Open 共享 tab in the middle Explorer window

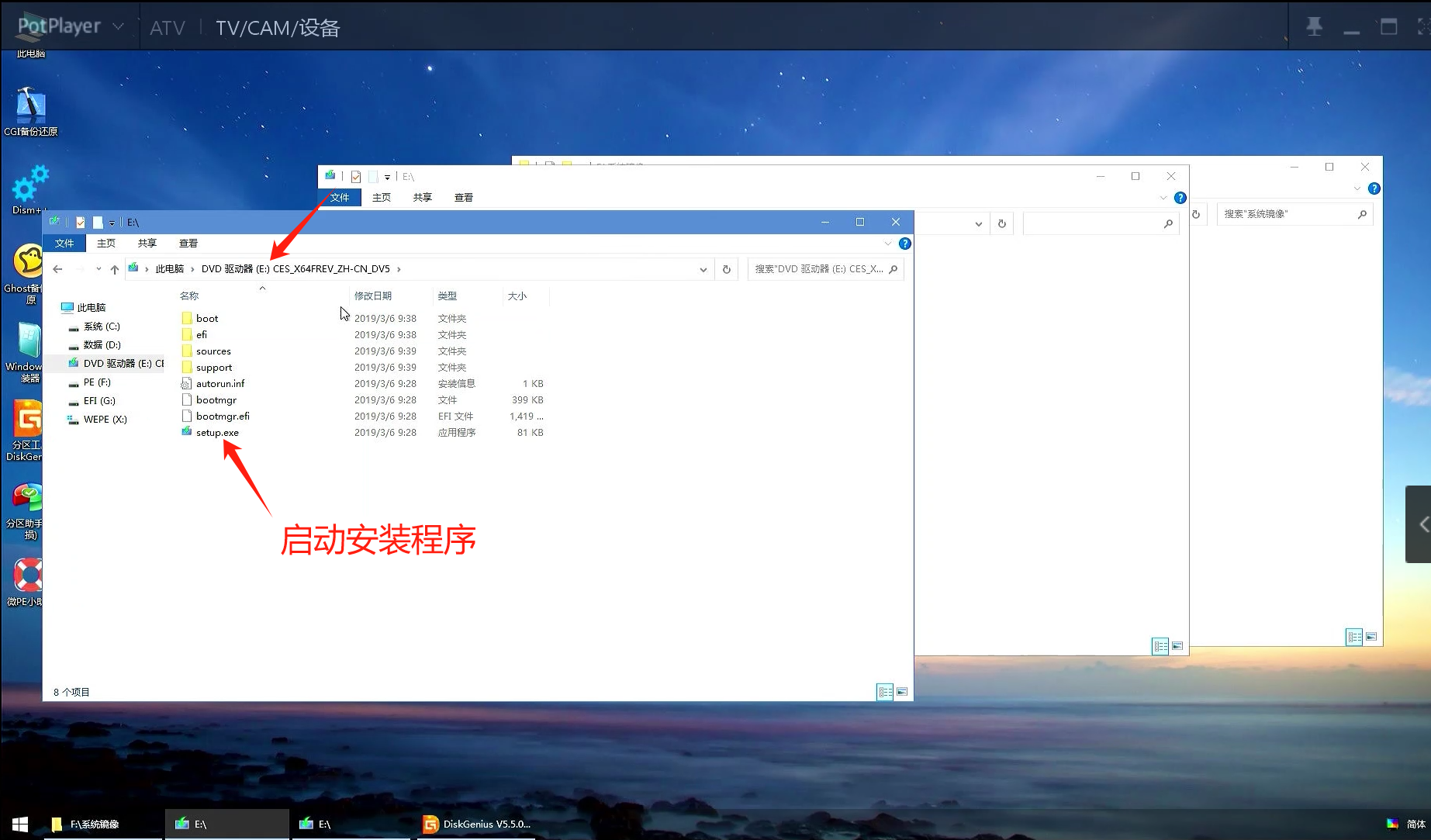tap(423, 198)
